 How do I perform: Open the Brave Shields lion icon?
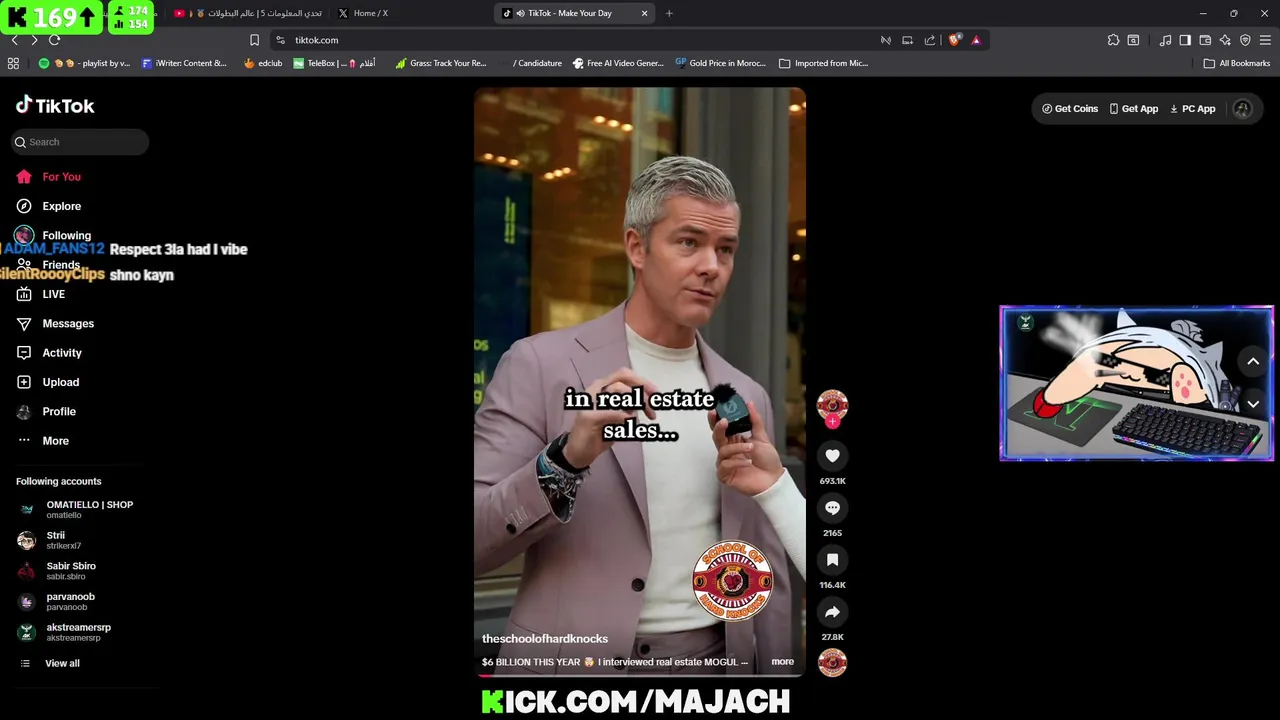click(955, 40)
